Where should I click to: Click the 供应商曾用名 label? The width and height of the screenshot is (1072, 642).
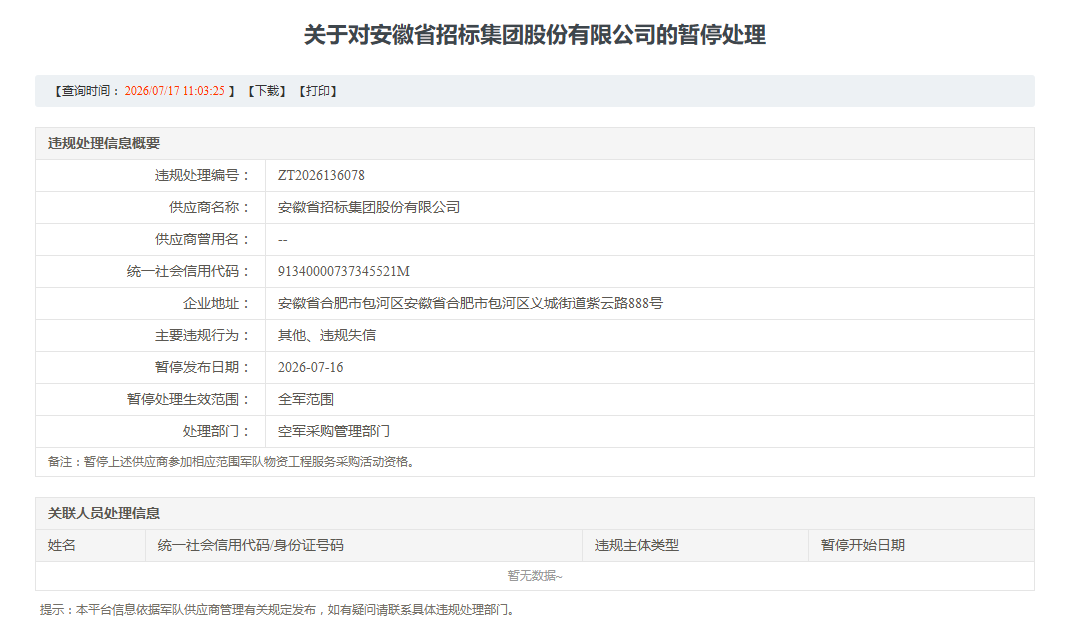pos(202,239)
